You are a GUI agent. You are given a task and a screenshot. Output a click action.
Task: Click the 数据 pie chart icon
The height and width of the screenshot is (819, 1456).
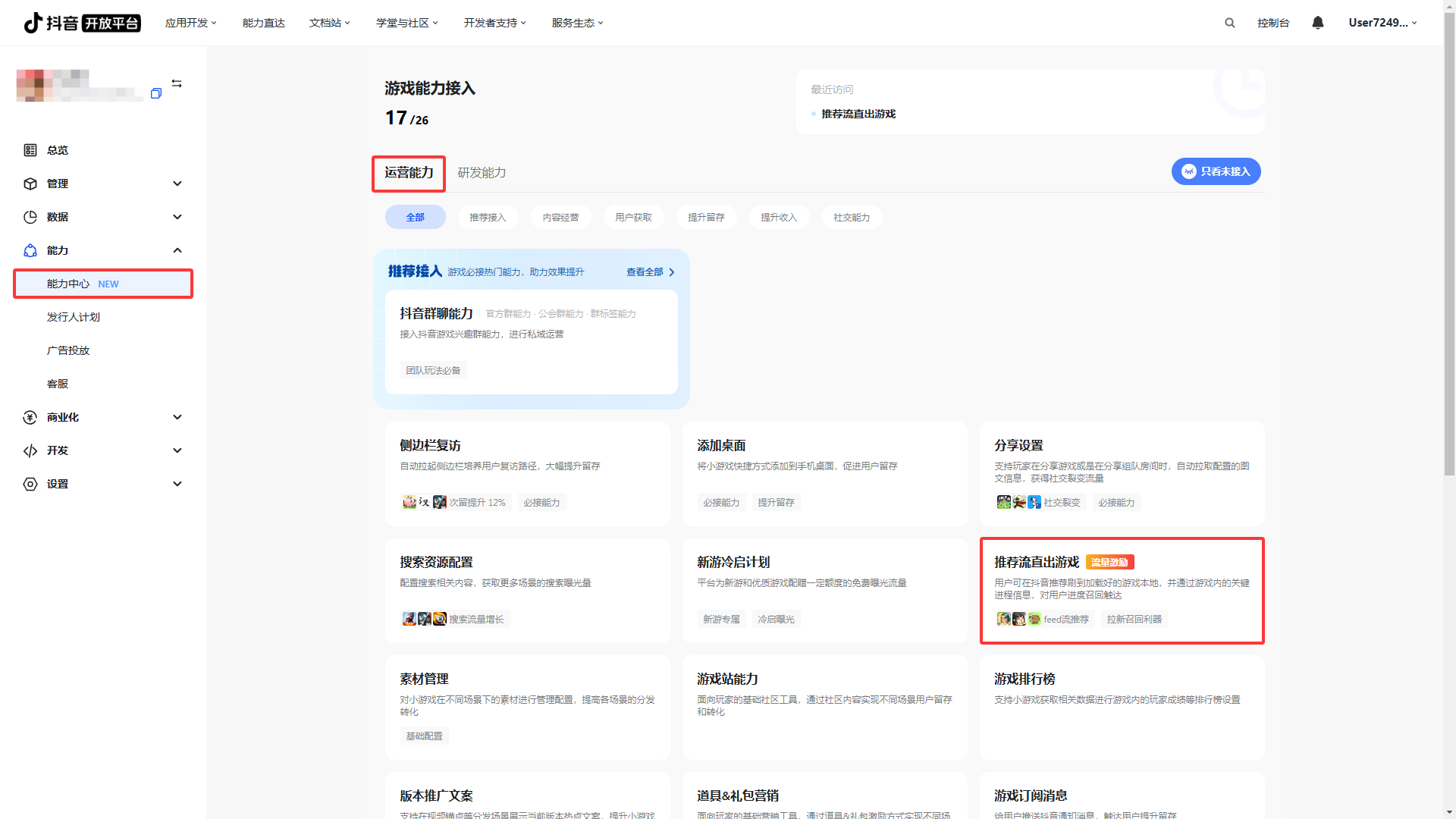(x=30, y=217)
